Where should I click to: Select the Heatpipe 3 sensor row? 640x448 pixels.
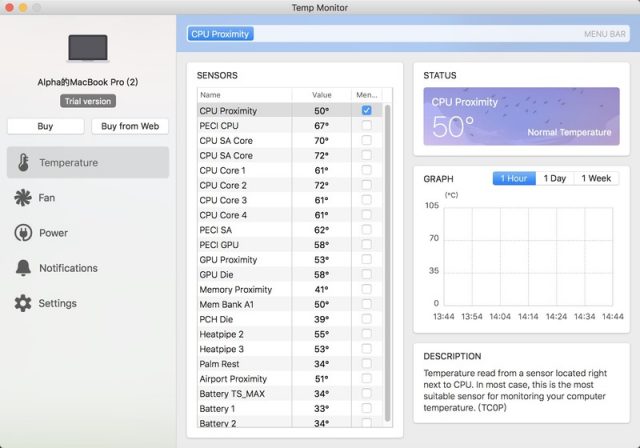(290, 349)
